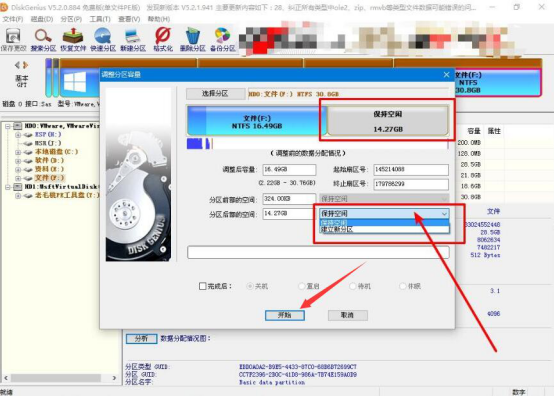Select MSR(J:) in the disk tree
This screenshot has height=396, width=554.
[x=48, y=143]
